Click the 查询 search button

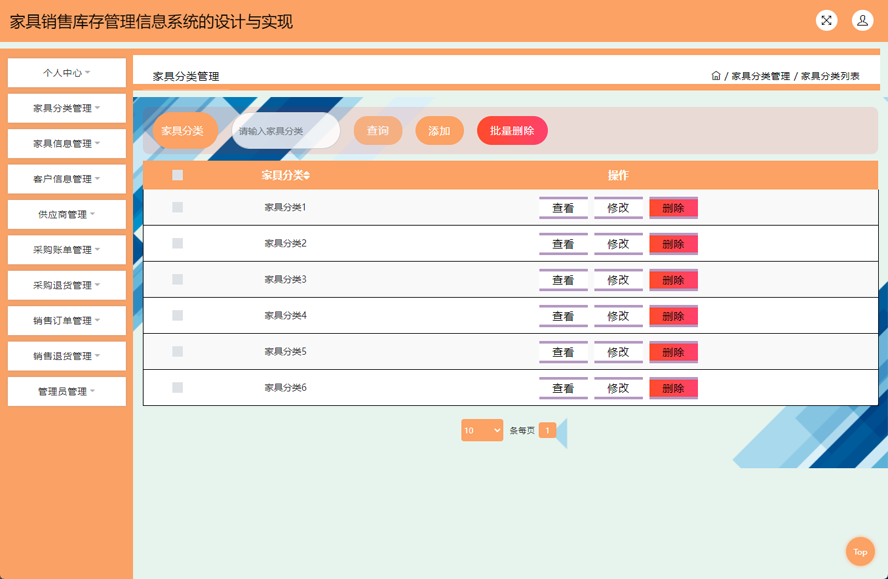378,131
